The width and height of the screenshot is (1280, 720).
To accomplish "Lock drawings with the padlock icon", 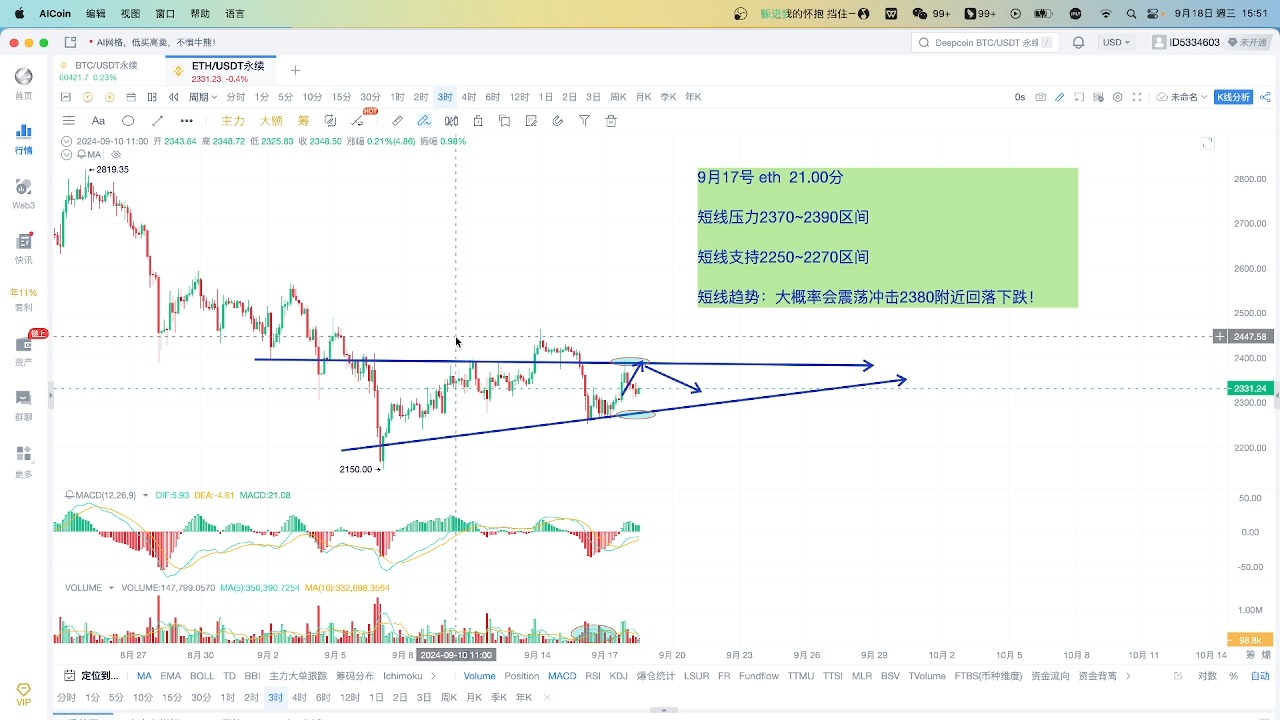I will click(x=478, y=121).
